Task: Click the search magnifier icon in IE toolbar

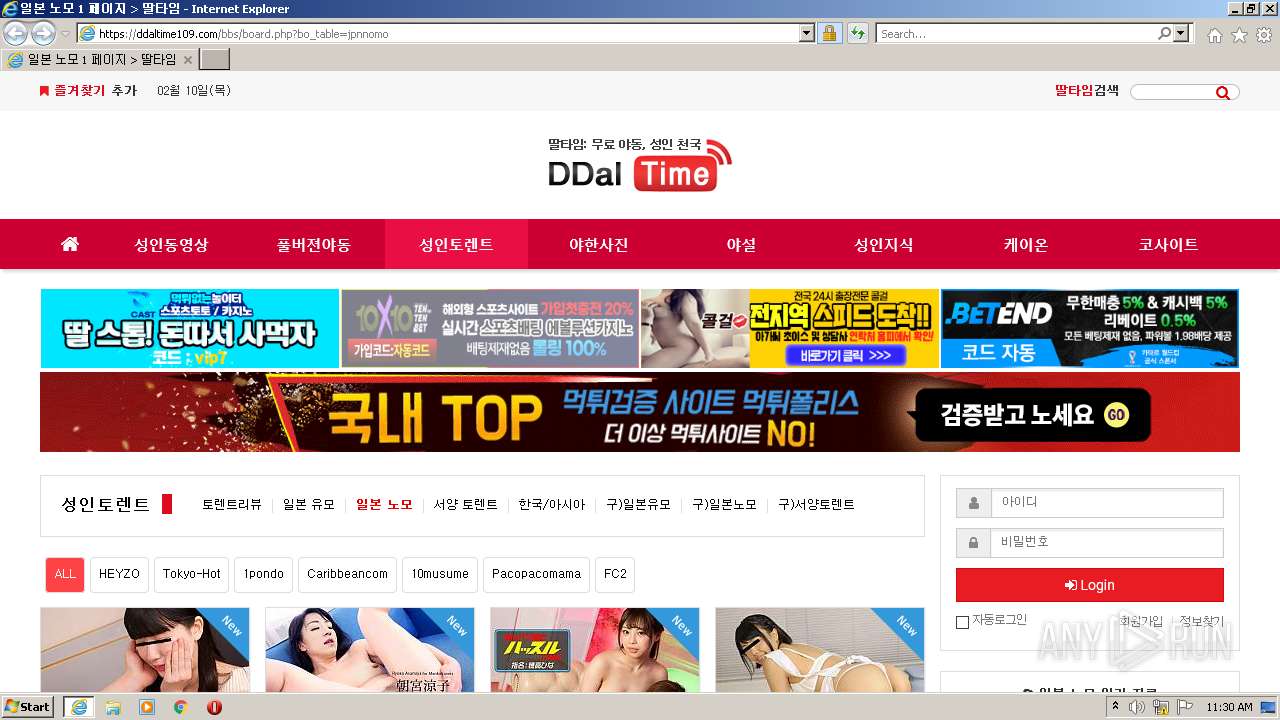Action: click(x=1164, y=34)
